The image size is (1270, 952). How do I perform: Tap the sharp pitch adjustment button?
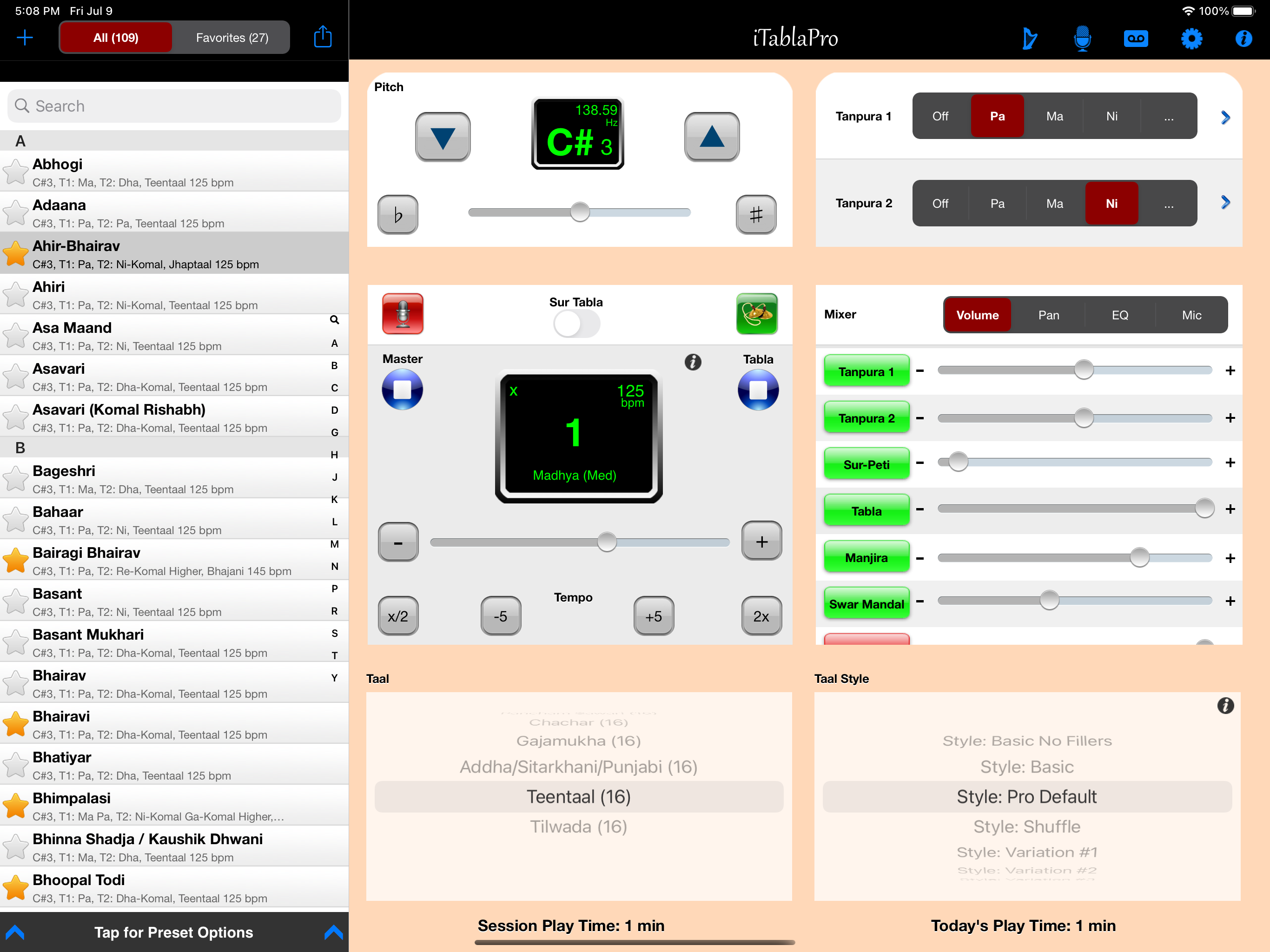[755, 215]
